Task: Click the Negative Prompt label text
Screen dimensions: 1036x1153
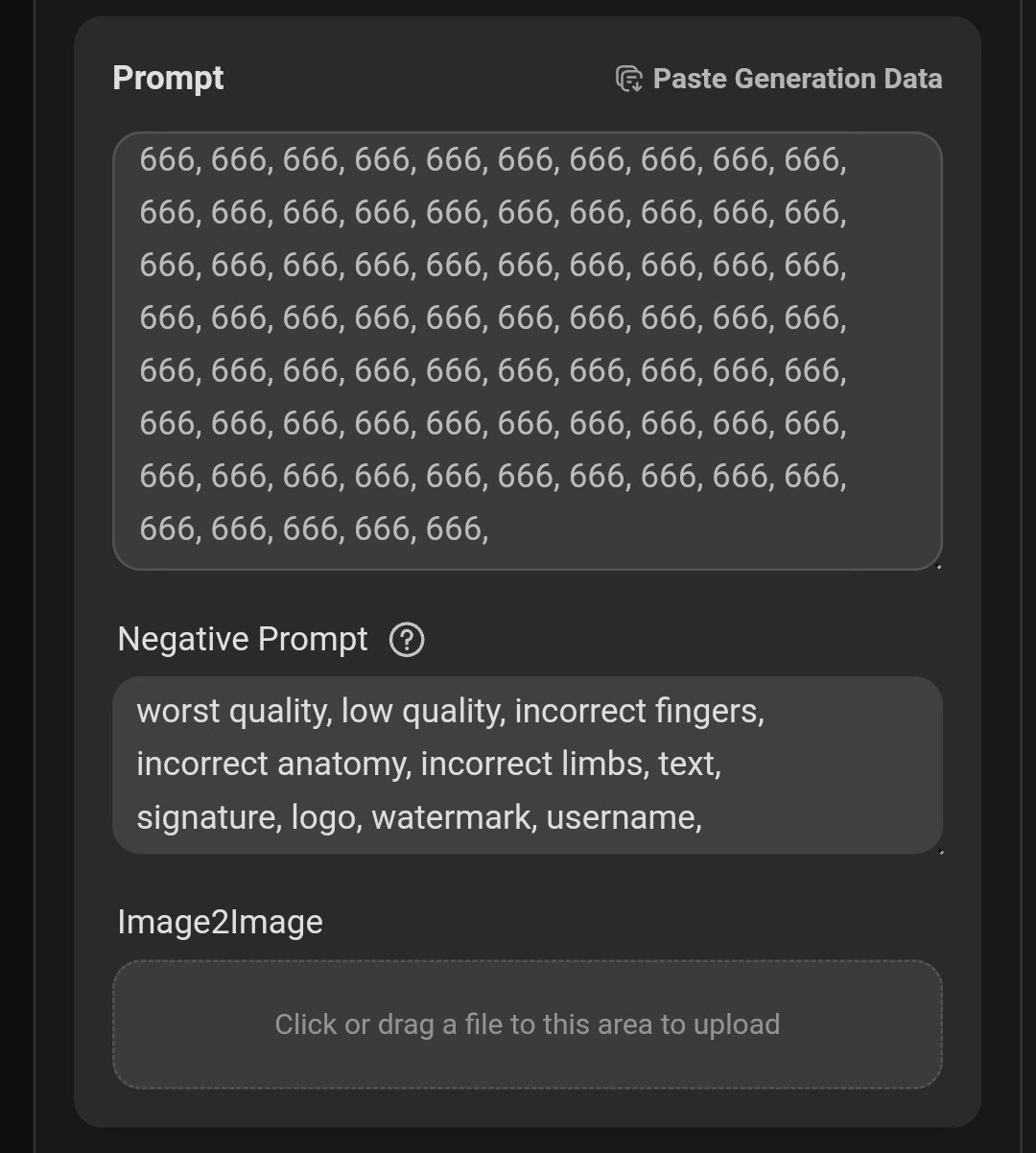Action: [243, 639]
